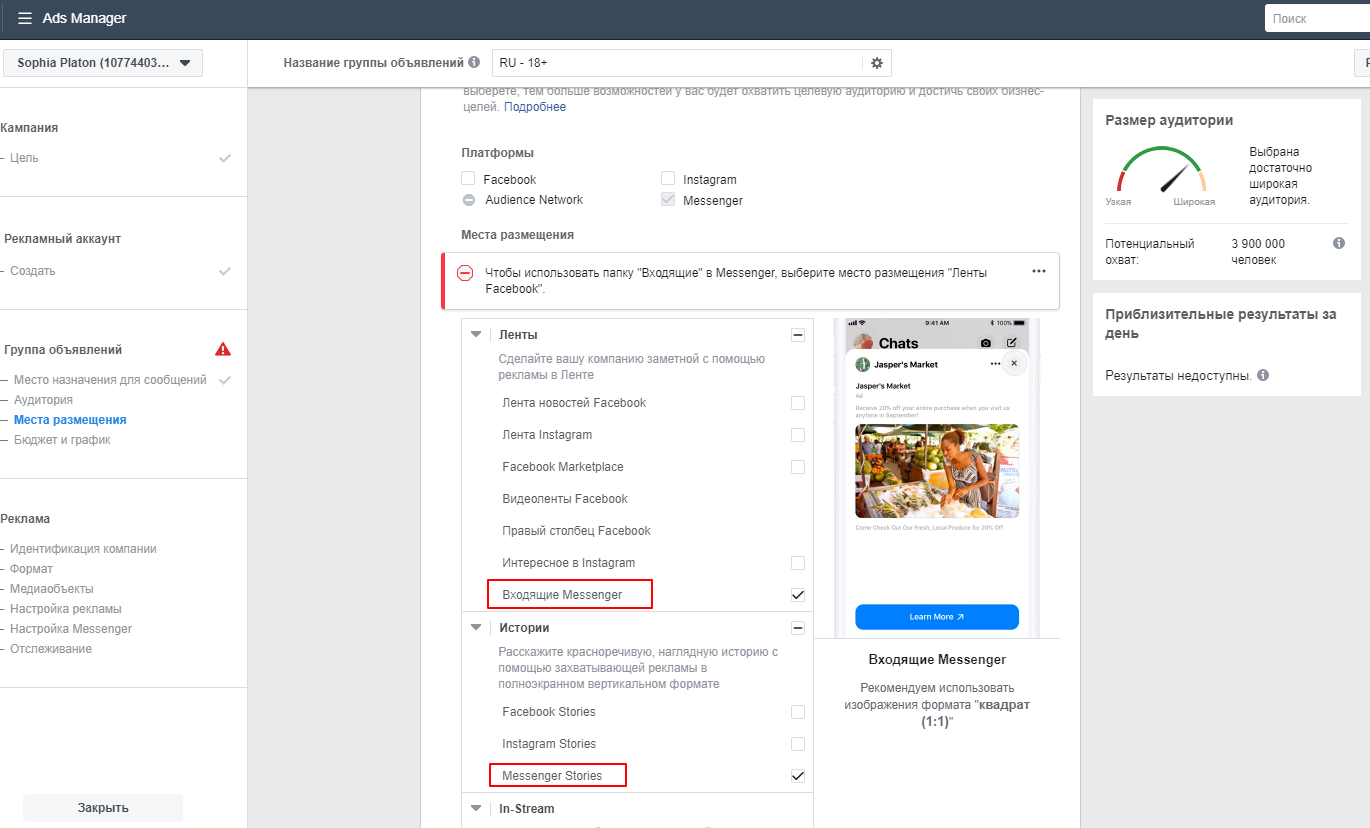Viewport: 1370px width, 828px height.
Task: Go to Audience section in sidebar
Action: point(43,400)
